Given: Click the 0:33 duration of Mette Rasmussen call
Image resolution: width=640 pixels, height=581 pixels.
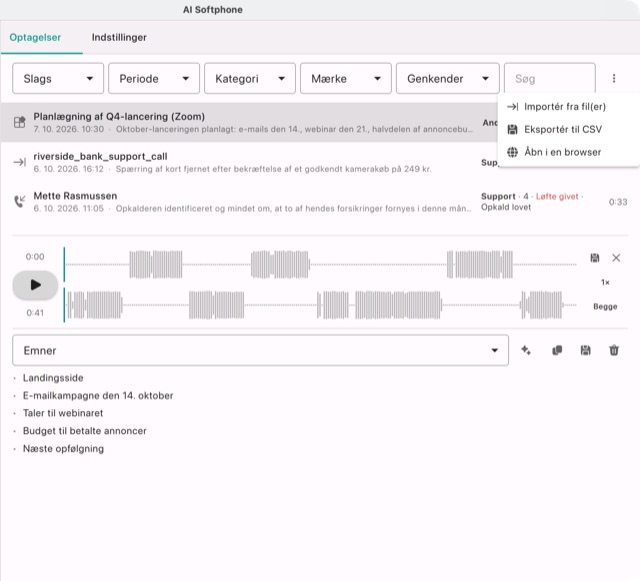Looking at the screenshot, I should tap(618, 202).
